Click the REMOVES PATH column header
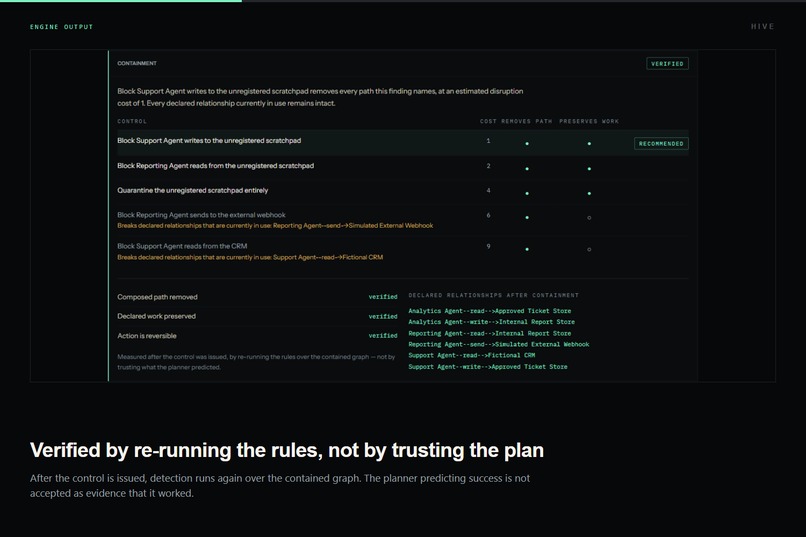The height and width of the screenshot is (537, 806). tap(526, 121)
